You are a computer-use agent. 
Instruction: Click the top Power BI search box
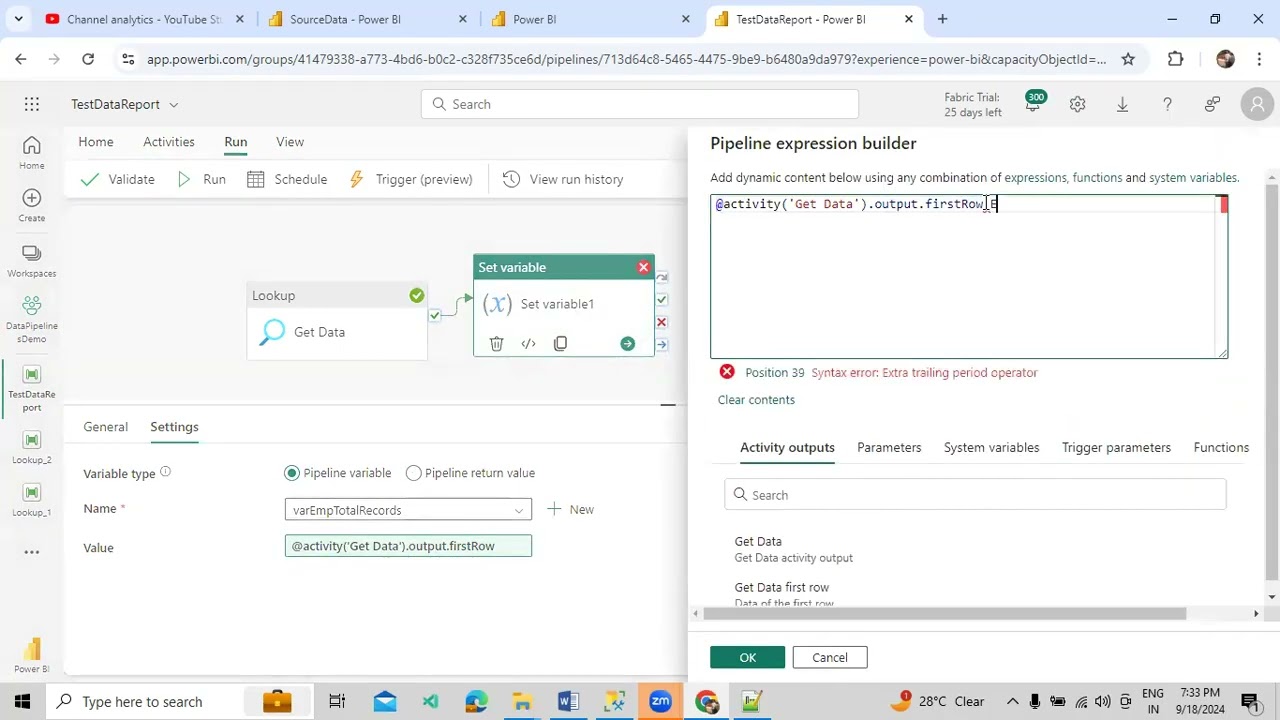640,104
